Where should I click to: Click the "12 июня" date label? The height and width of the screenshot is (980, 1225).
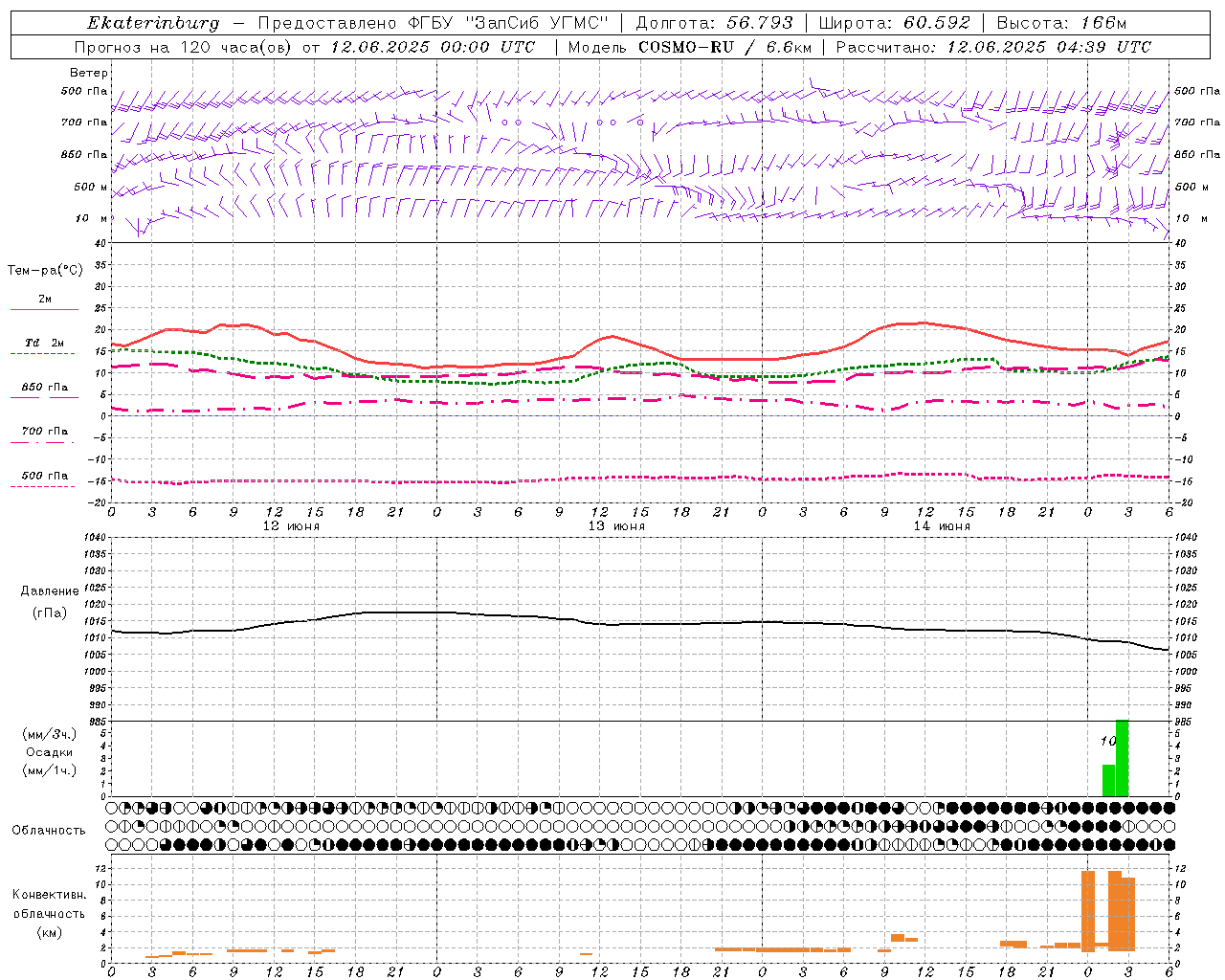point(291,526)
